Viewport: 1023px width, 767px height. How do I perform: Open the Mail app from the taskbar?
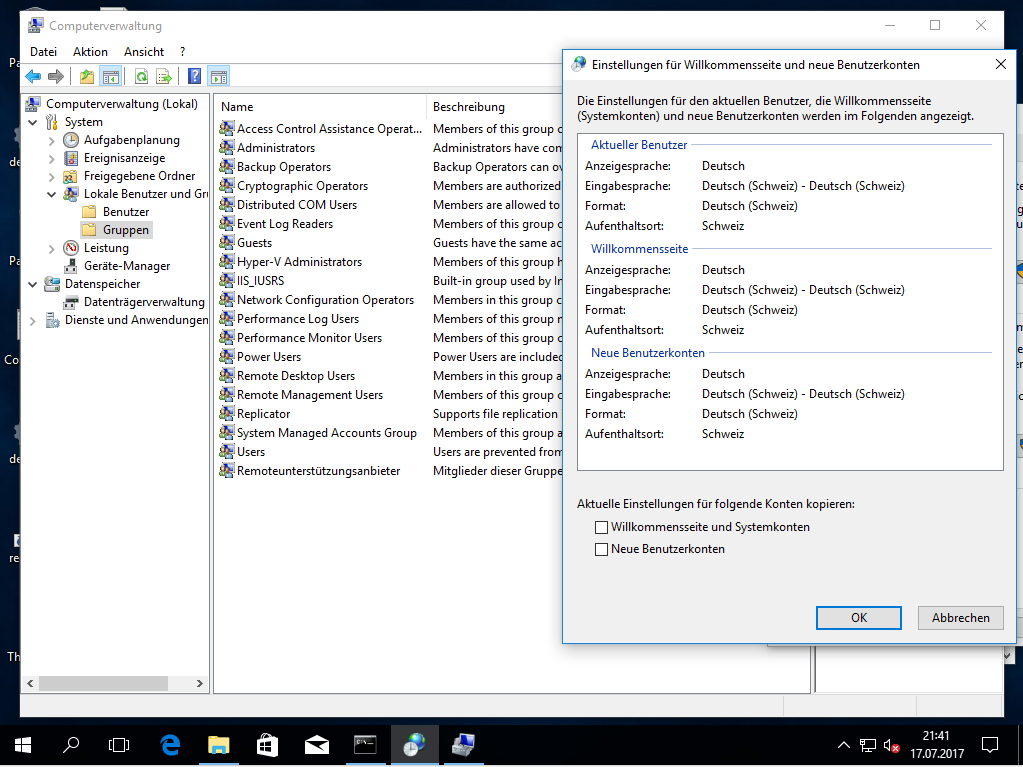click(x=316, y=745)
